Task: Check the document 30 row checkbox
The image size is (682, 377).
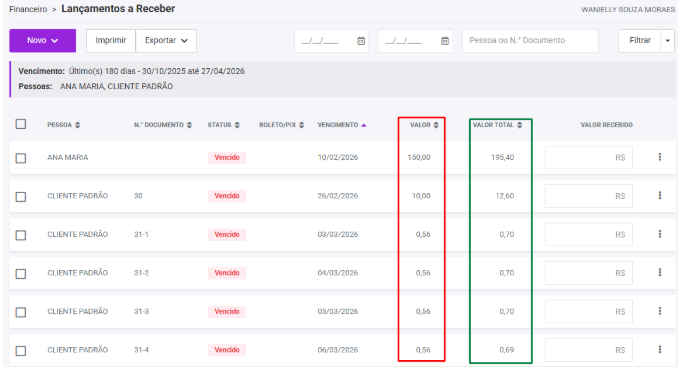Action: [21, 197]
